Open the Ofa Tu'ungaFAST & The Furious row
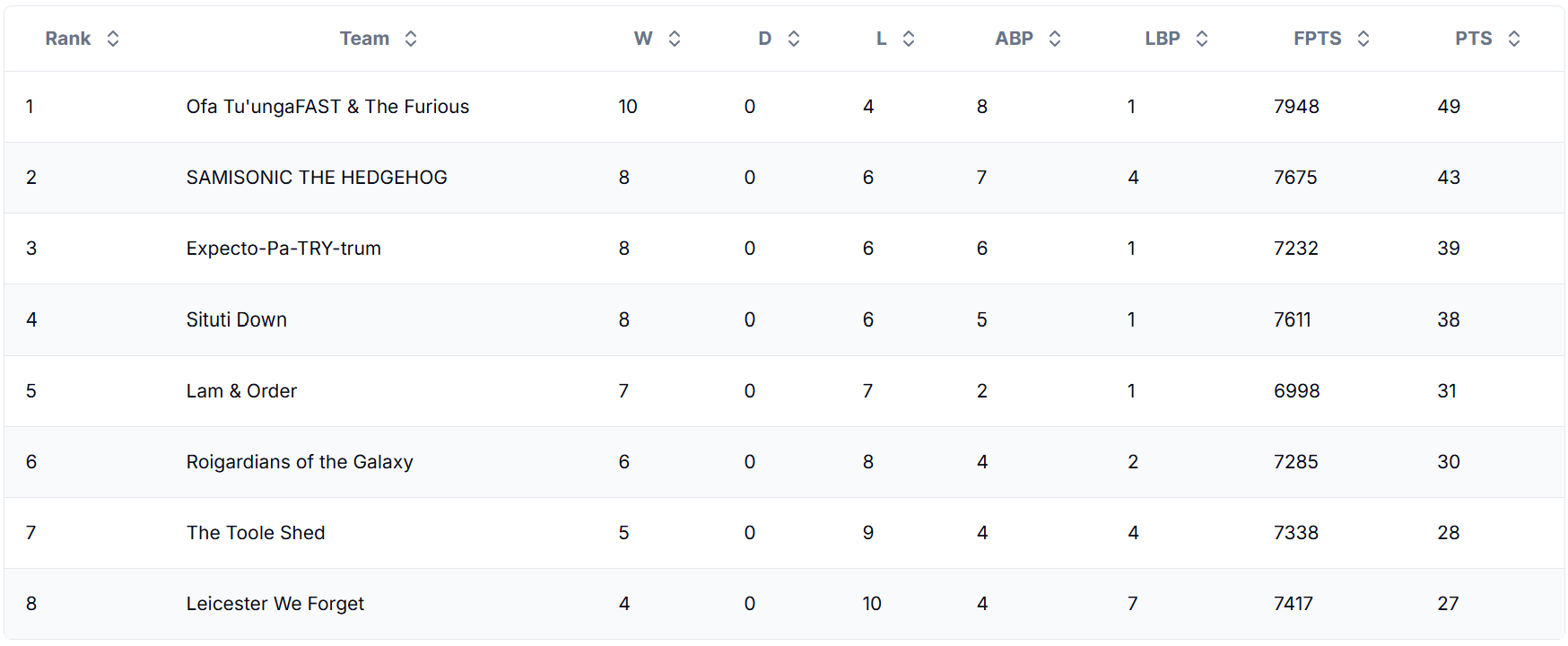This screenshot has height=646, width=1568. pyautogui.click(x=784, y=107)
